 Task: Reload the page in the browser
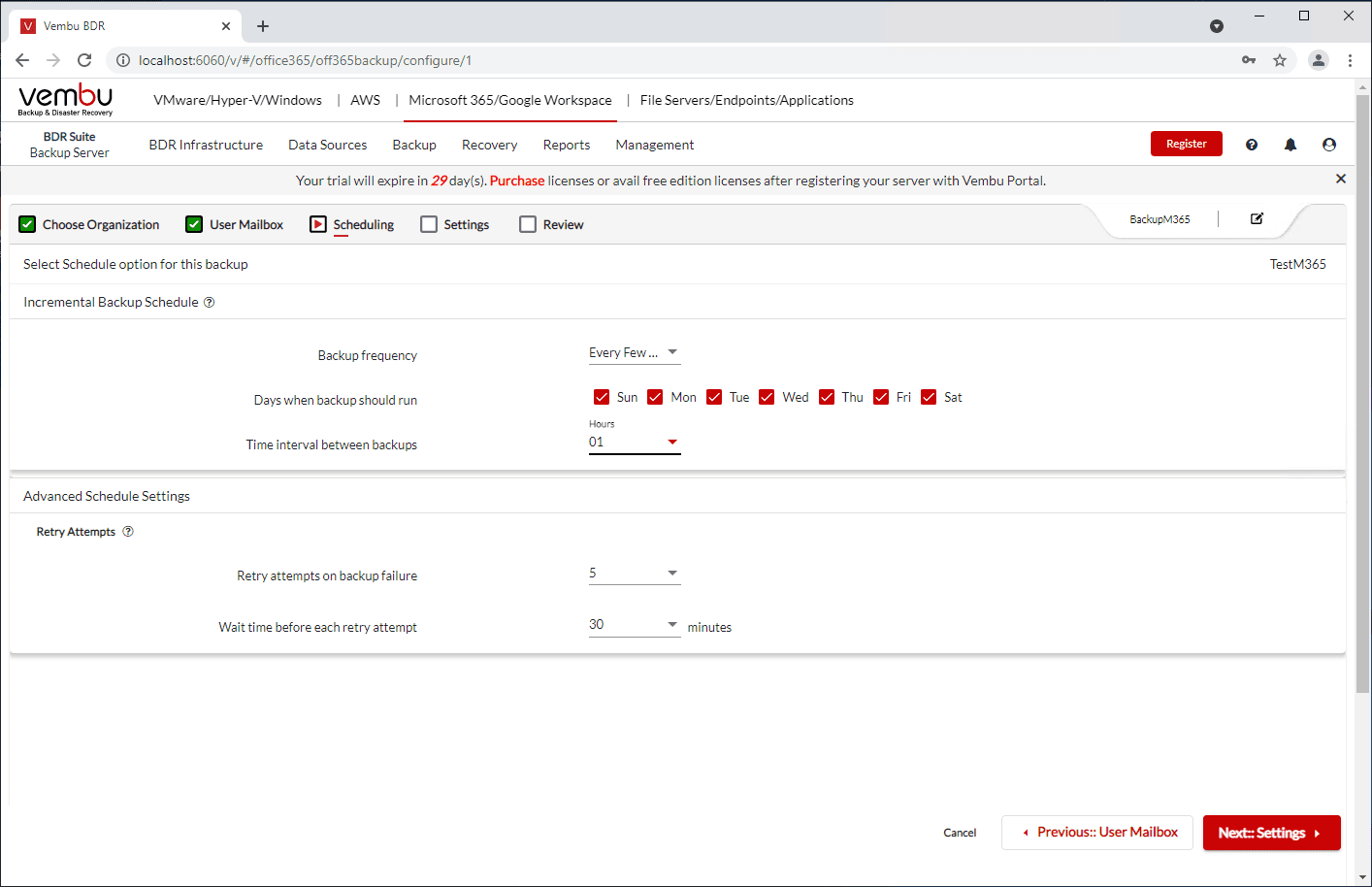[84, 60]
